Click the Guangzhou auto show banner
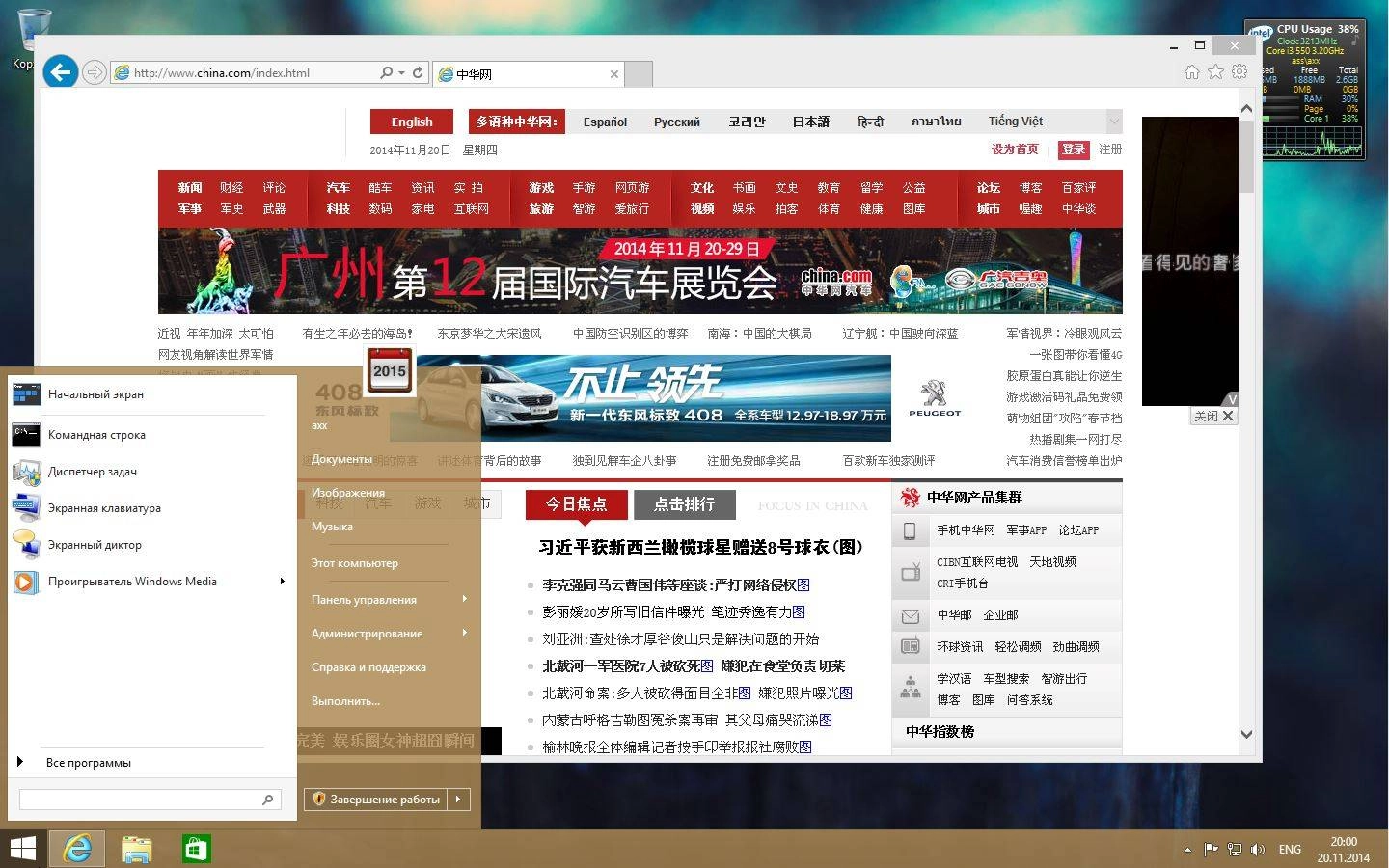 point(640,271)
